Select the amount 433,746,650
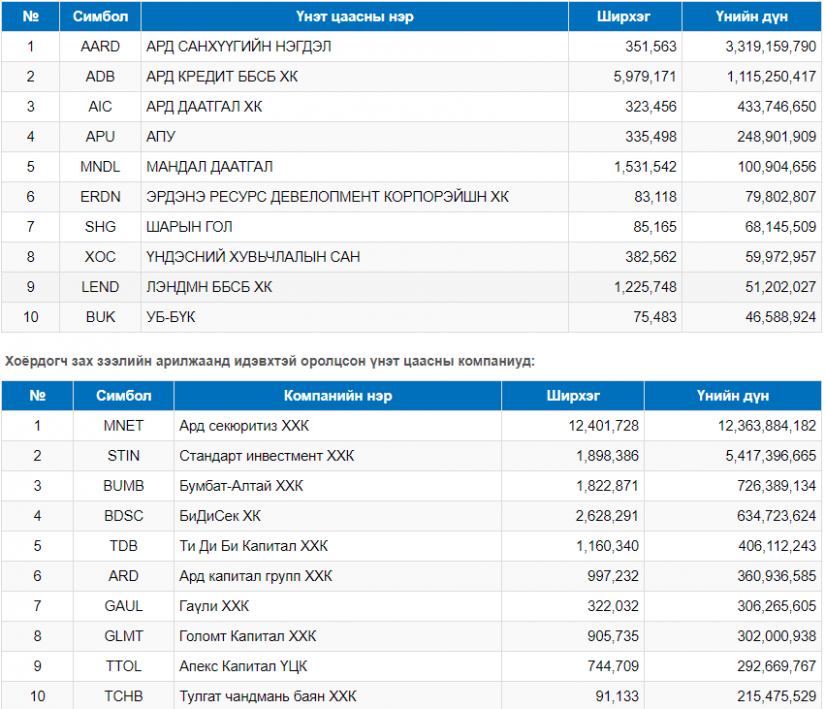 click(x=777, y=106)
